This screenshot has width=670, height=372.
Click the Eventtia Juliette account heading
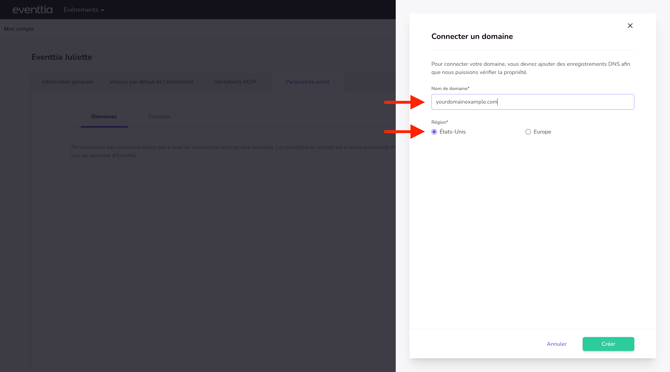[x=62, y=57]
